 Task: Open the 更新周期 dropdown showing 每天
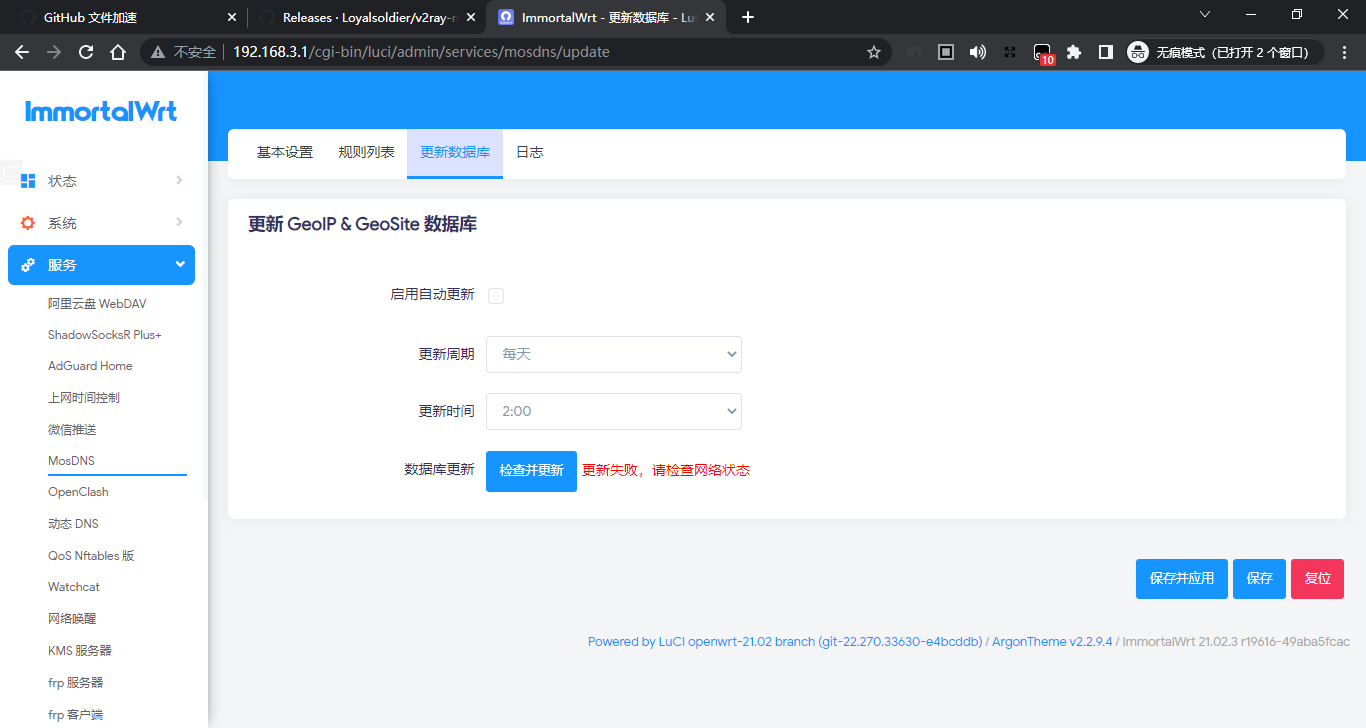click(x=613, y=354)
